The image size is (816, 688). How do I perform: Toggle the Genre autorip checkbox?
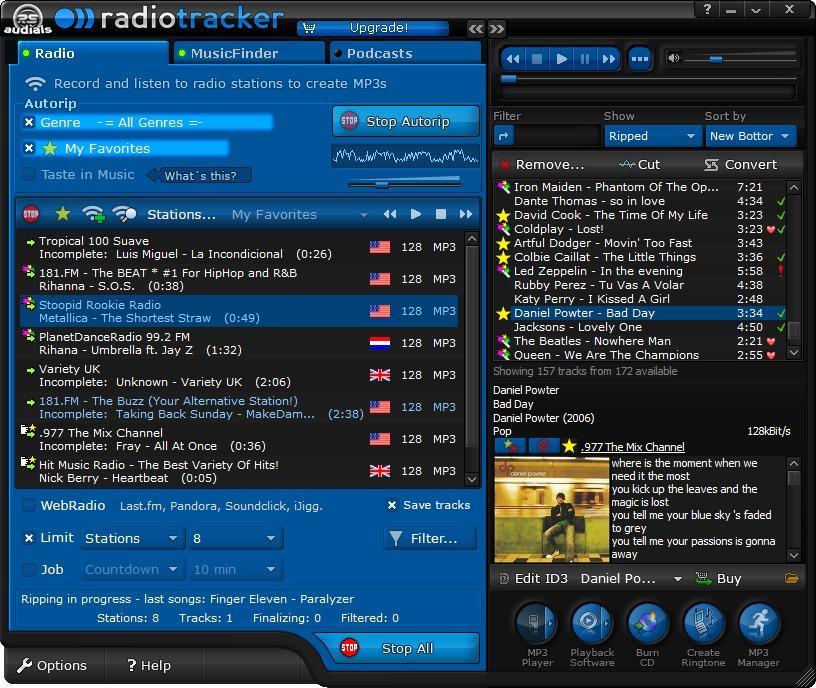click(x=29, y=122)
